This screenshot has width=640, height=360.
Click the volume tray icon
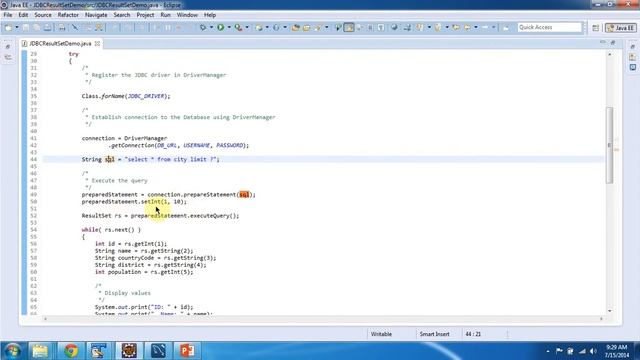593,351
